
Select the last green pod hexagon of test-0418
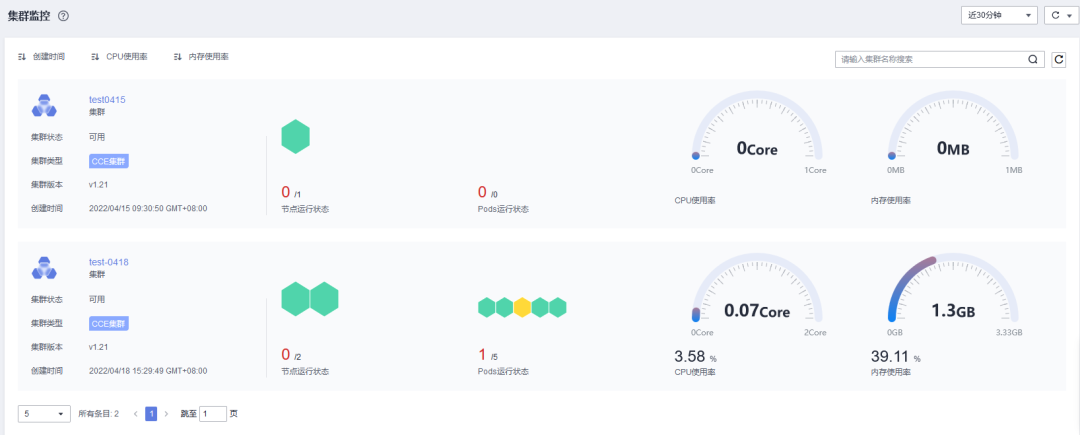point(558,307)
